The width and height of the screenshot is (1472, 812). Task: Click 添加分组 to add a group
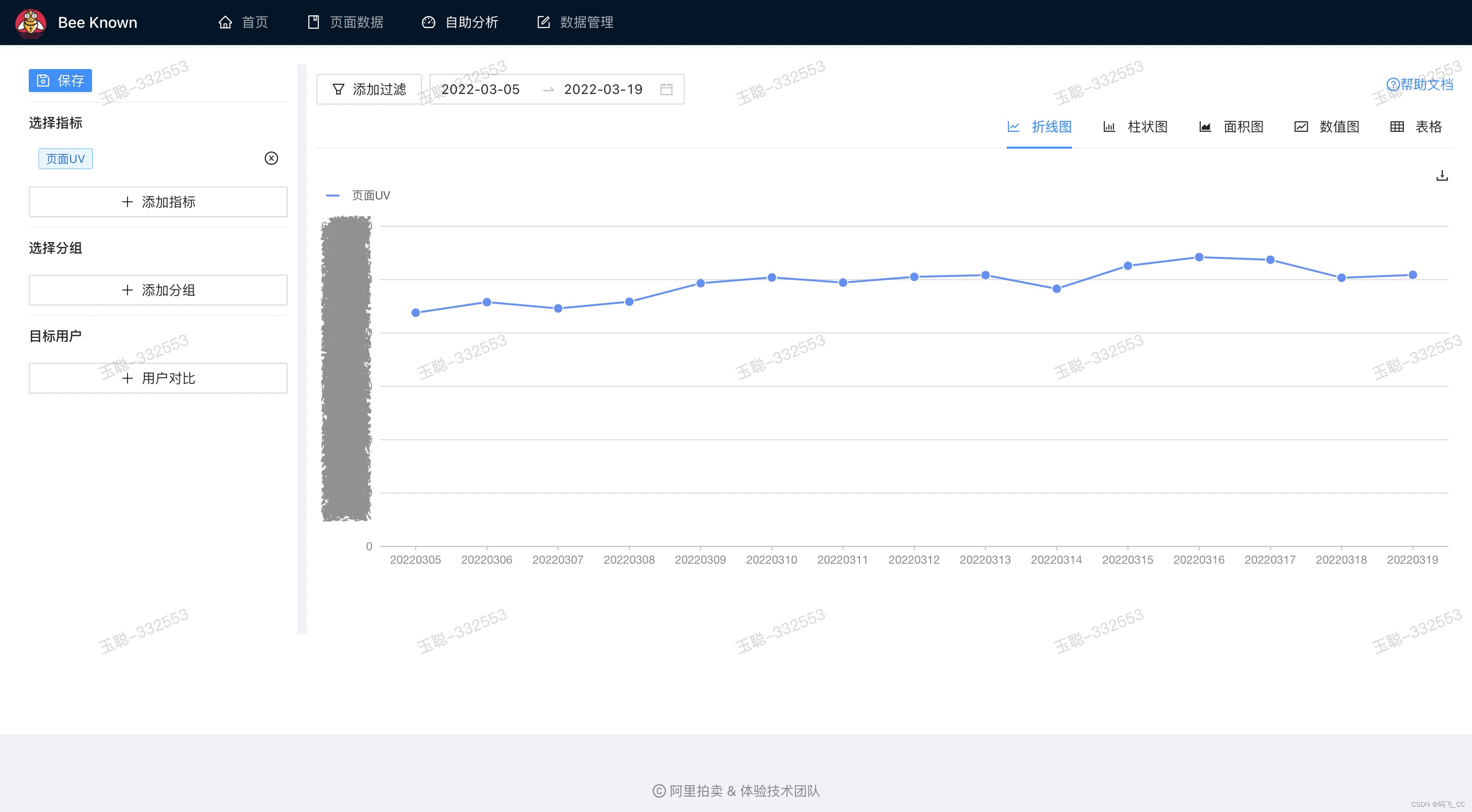click(158, 290)
